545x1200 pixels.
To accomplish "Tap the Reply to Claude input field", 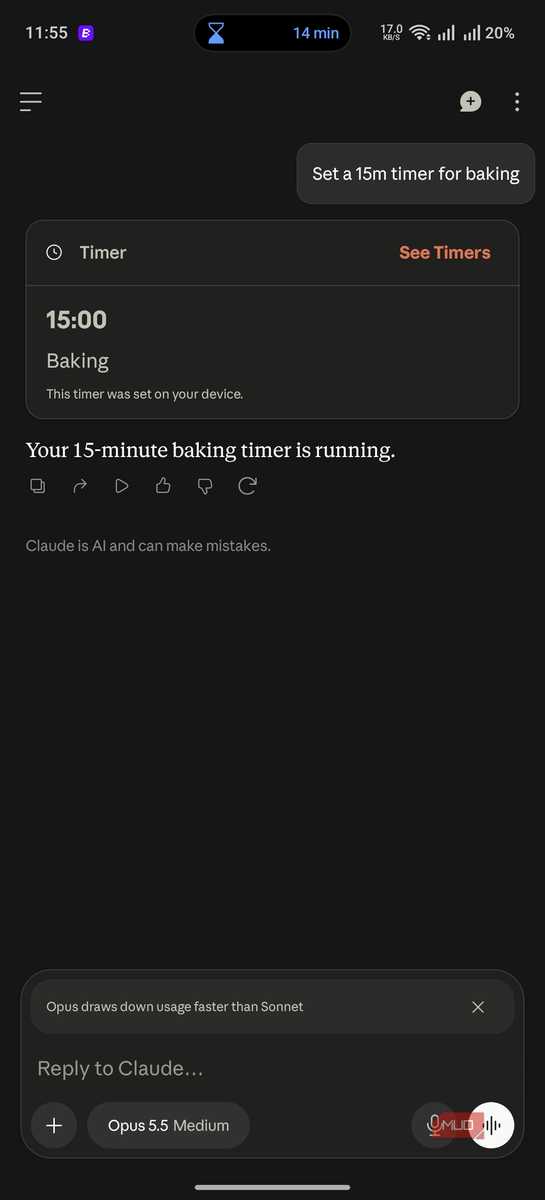I will (x=272, y=1069).
